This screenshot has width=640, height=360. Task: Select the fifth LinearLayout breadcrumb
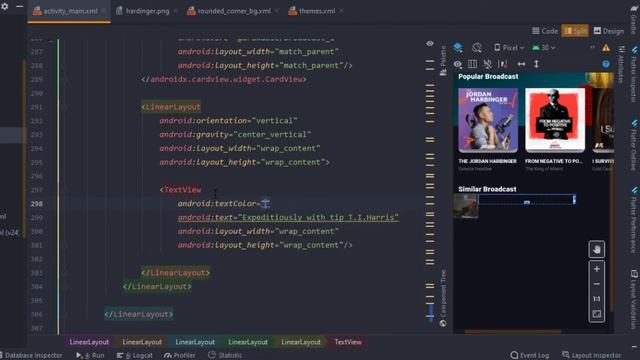(x=301, y=342)
